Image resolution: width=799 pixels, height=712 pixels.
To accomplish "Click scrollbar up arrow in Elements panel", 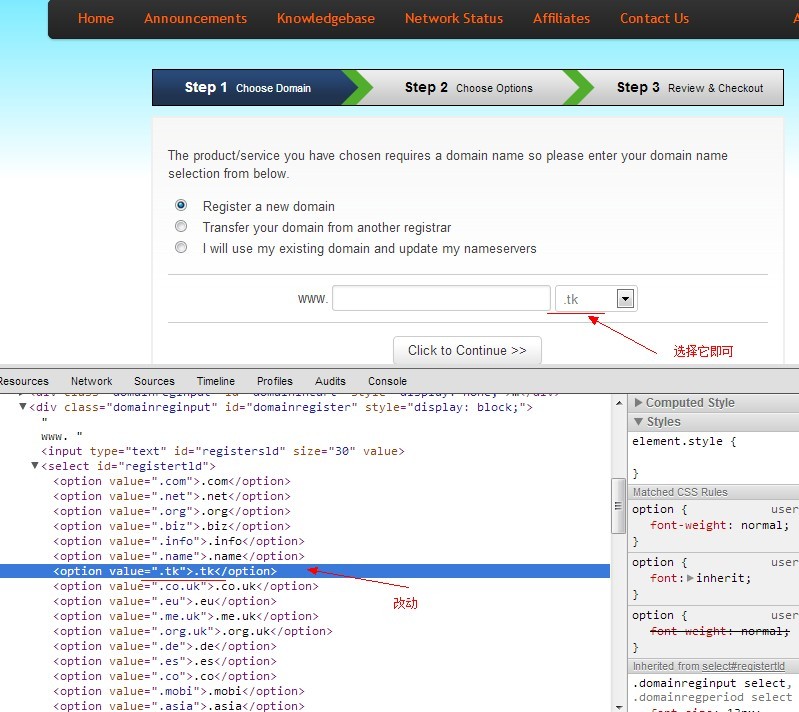I will pyautogui.click(x=619, y=403).
